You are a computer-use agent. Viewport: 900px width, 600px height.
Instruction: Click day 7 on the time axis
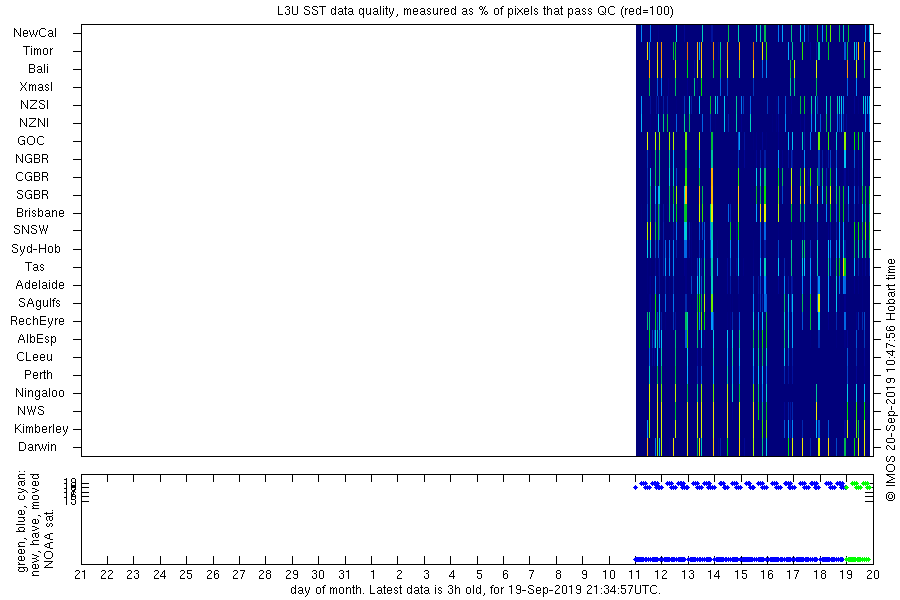point(532,575)
